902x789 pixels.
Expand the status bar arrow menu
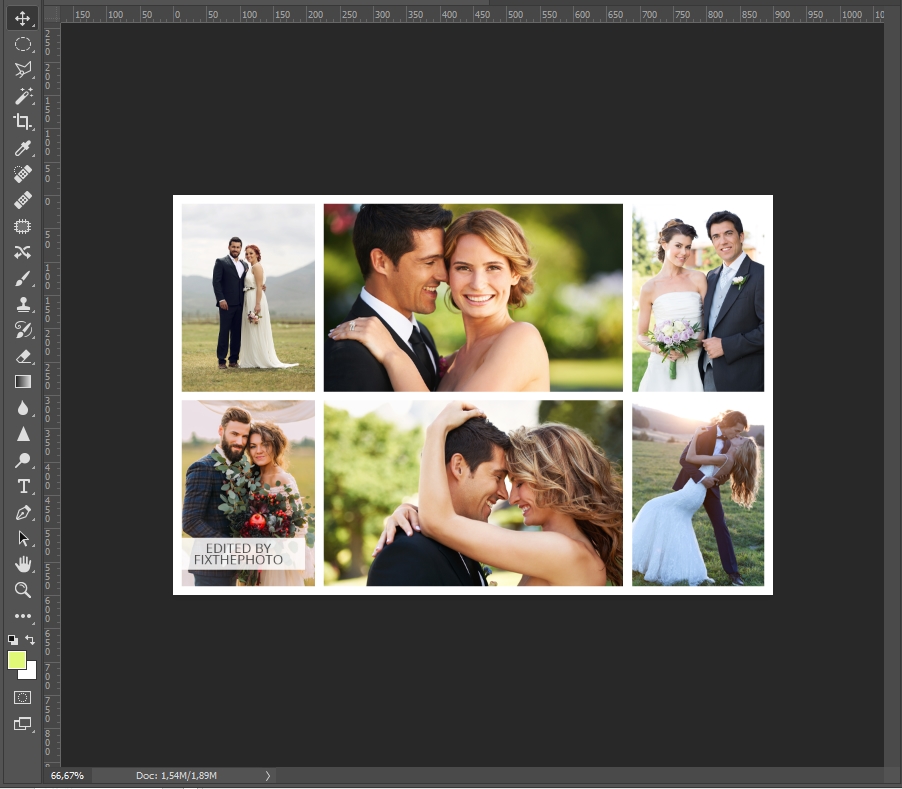click(267, 775)
